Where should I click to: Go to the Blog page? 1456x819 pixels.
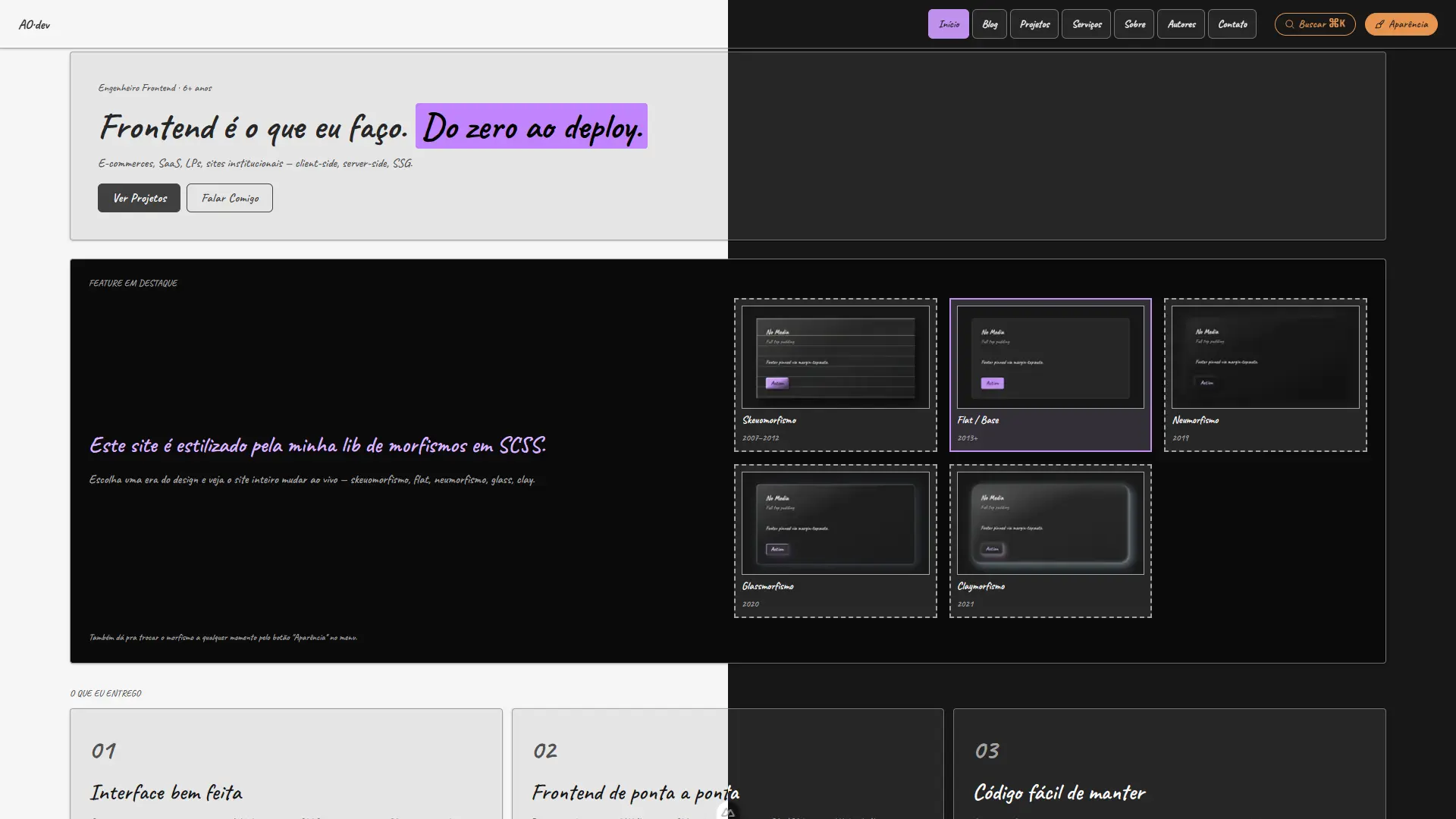pyautogui.click(x=990, y=24)
